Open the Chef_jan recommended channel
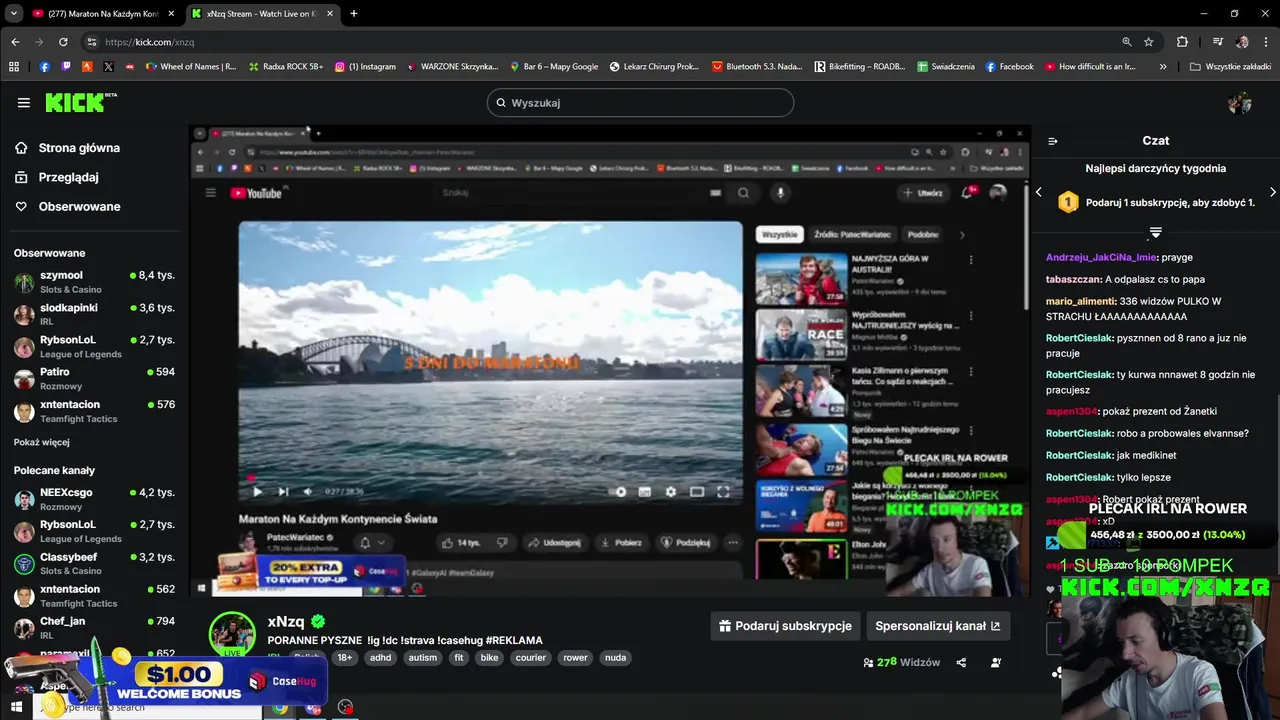Screen dimensions: 1280x720 tap(94, 628)
